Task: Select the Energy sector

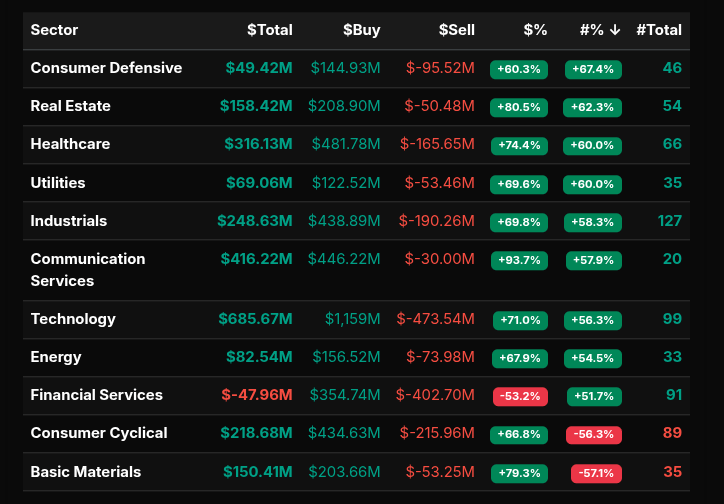Action: [x=56, y=357]
